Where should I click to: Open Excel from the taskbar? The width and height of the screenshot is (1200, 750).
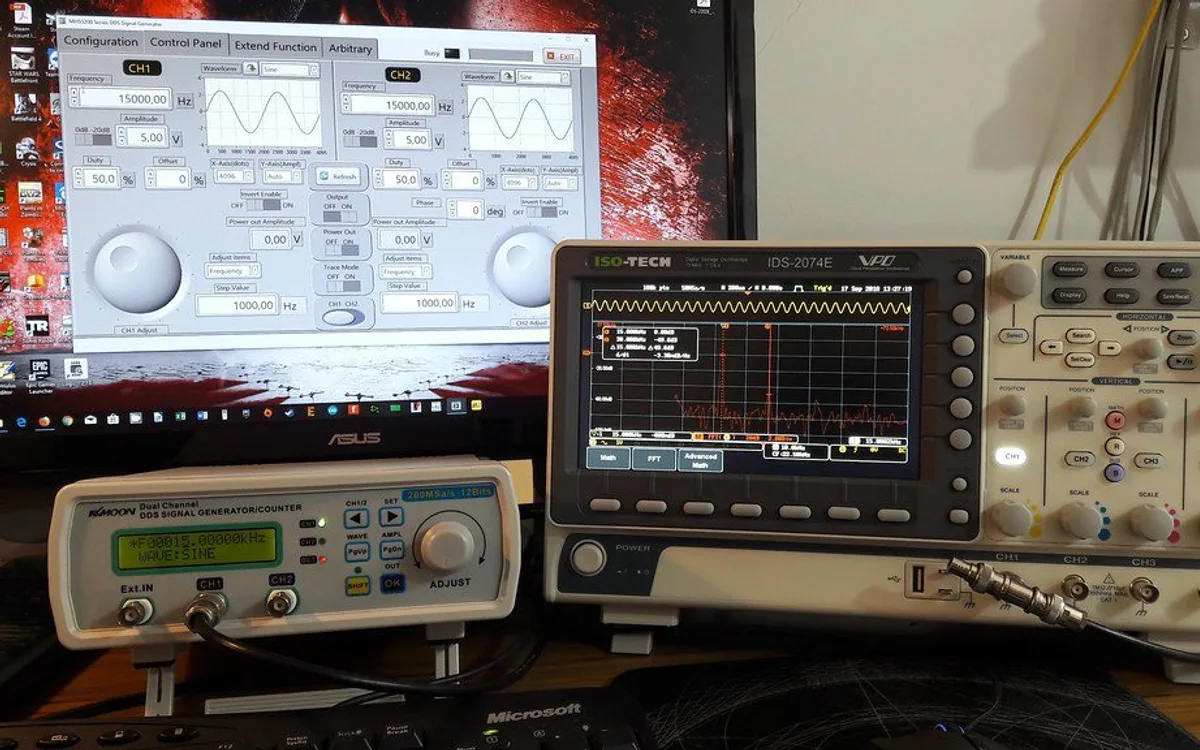click(x=180, y=416)
